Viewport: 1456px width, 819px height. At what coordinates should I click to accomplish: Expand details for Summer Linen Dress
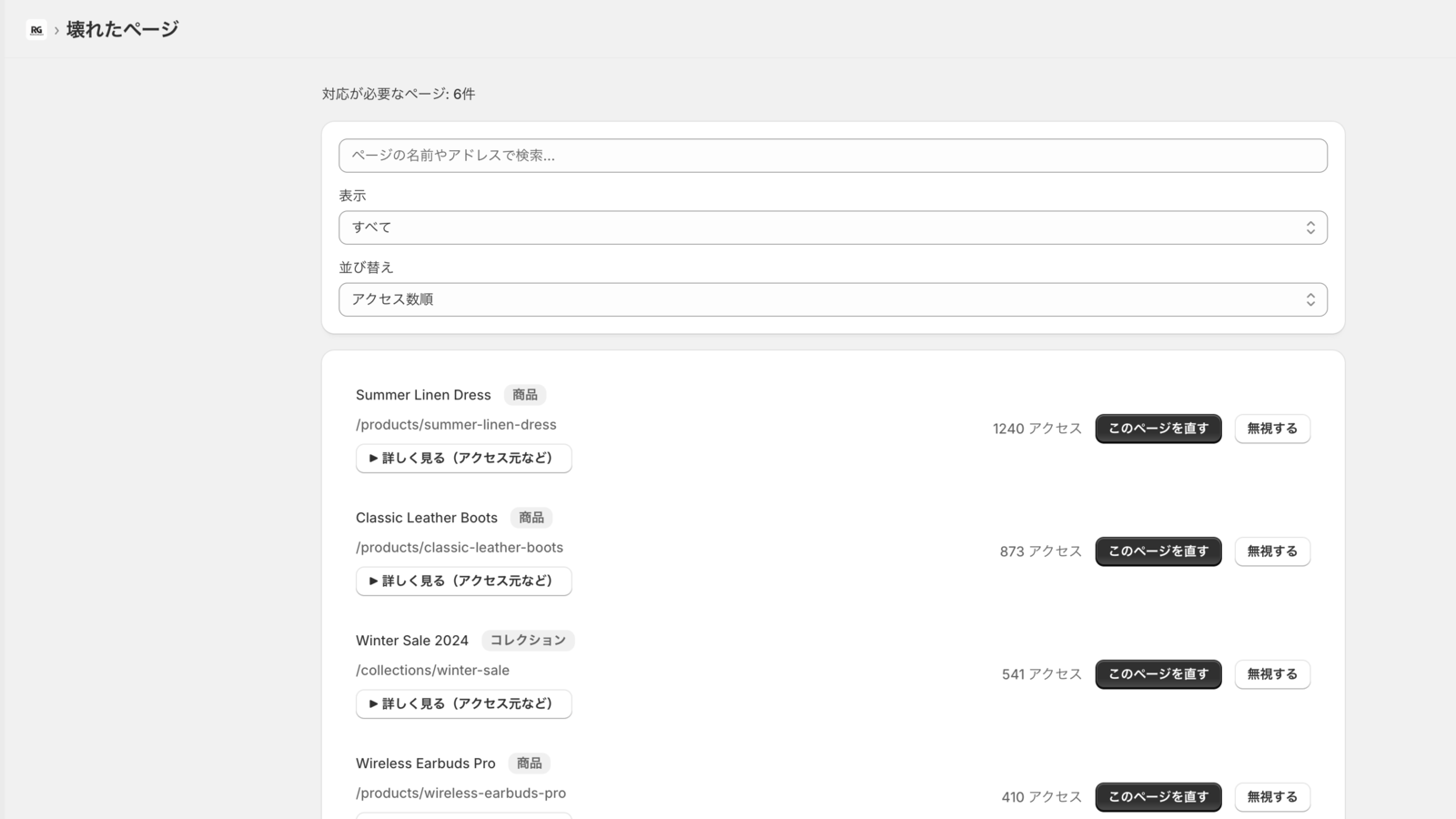click(x=463, y=458)
